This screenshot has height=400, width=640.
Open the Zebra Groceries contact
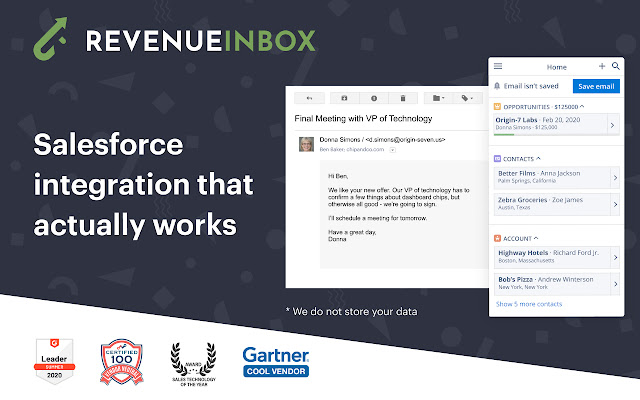tap(552, 204)
